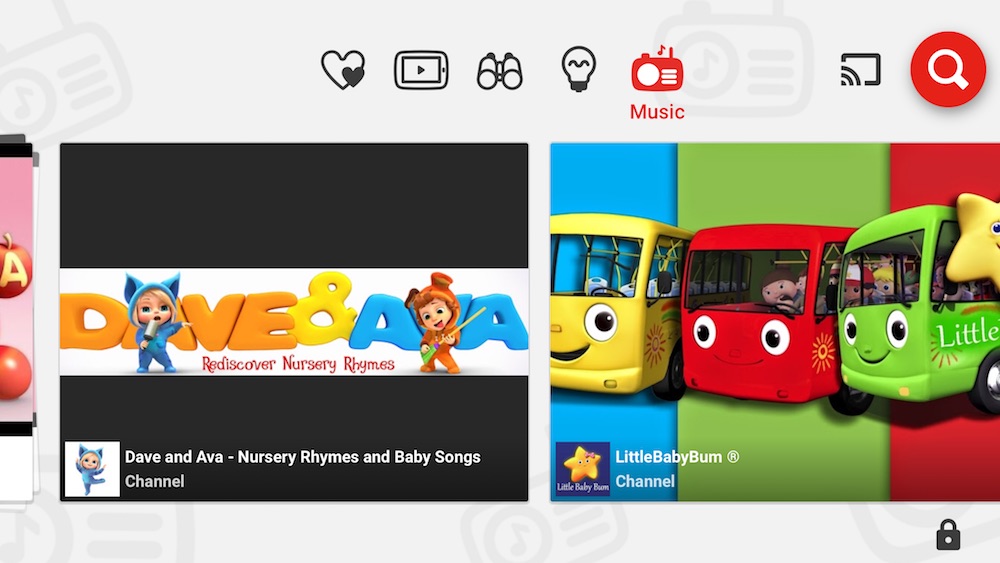Select the Music radio icon

(657, 68)
